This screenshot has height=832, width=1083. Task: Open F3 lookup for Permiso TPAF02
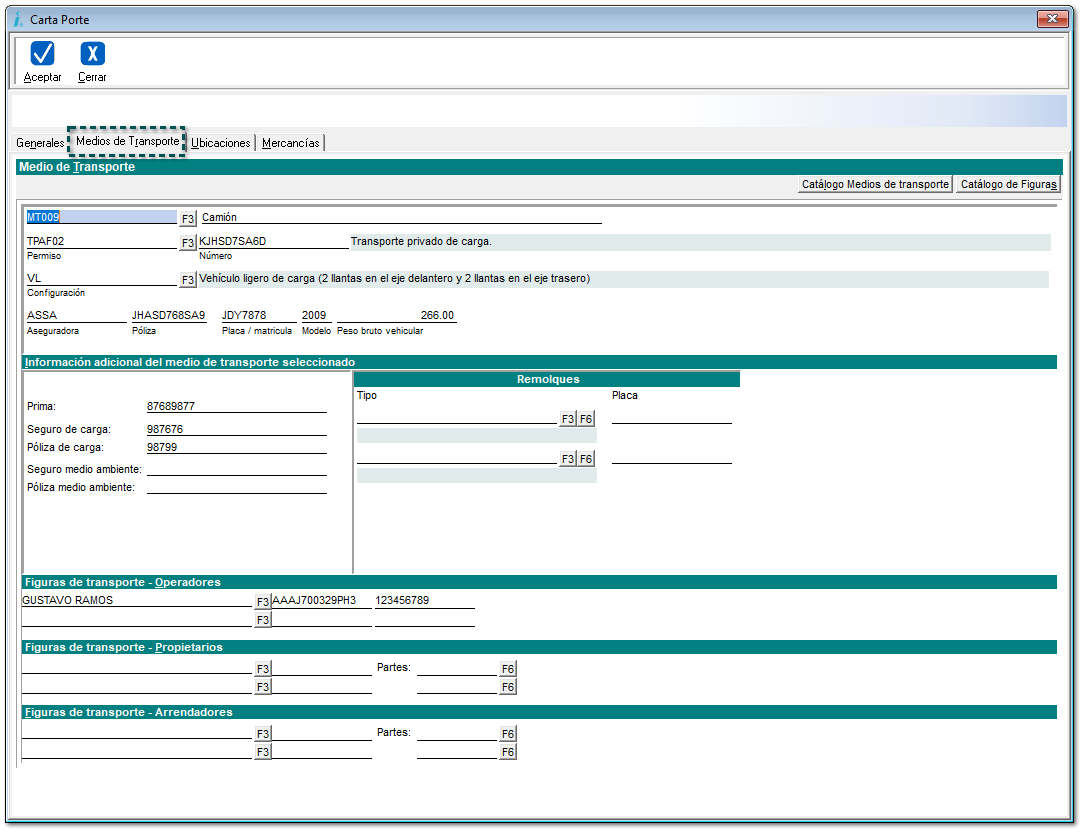[x=187, y=242]
